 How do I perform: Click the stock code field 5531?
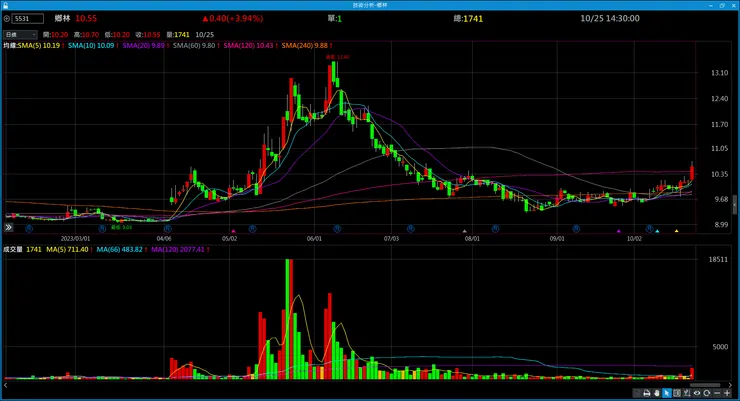pos(27,19)
